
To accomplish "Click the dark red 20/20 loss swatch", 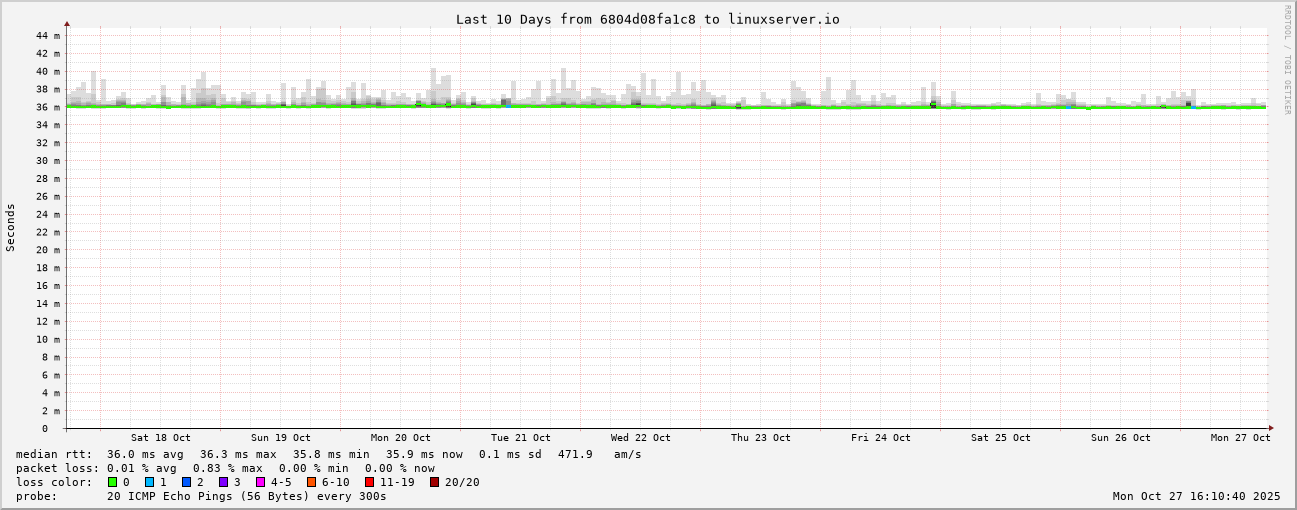I will (x=434, y=482).
